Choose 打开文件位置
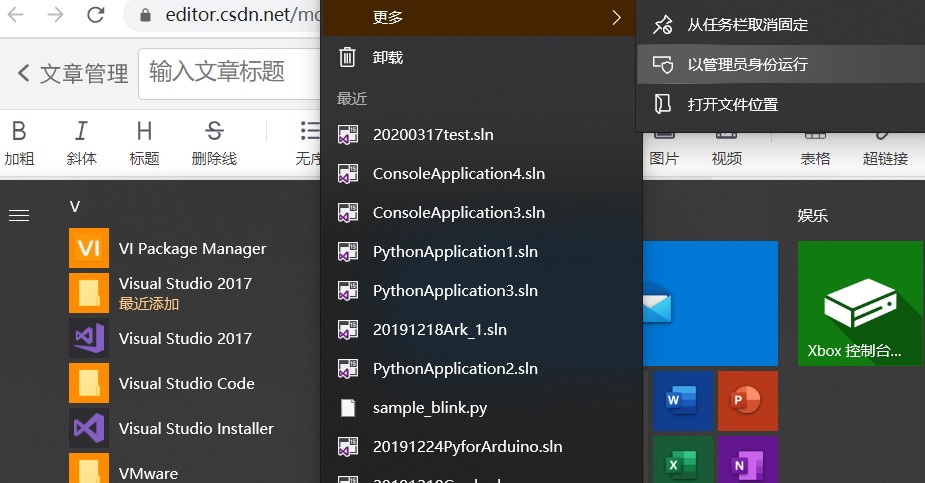This screenshot has height=483, width=925. tap(781, 104)
